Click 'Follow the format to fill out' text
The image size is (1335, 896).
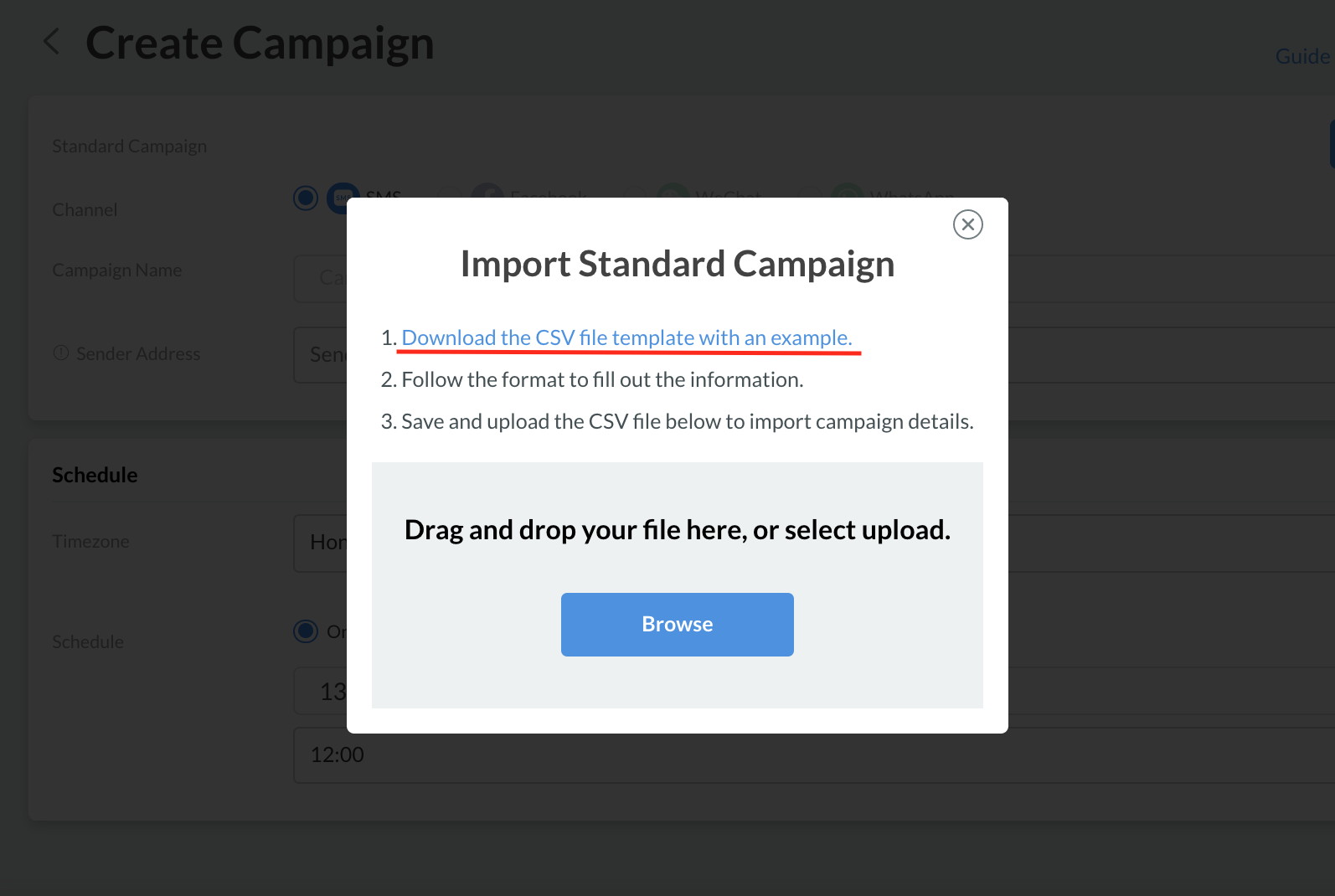click(591, 379)
